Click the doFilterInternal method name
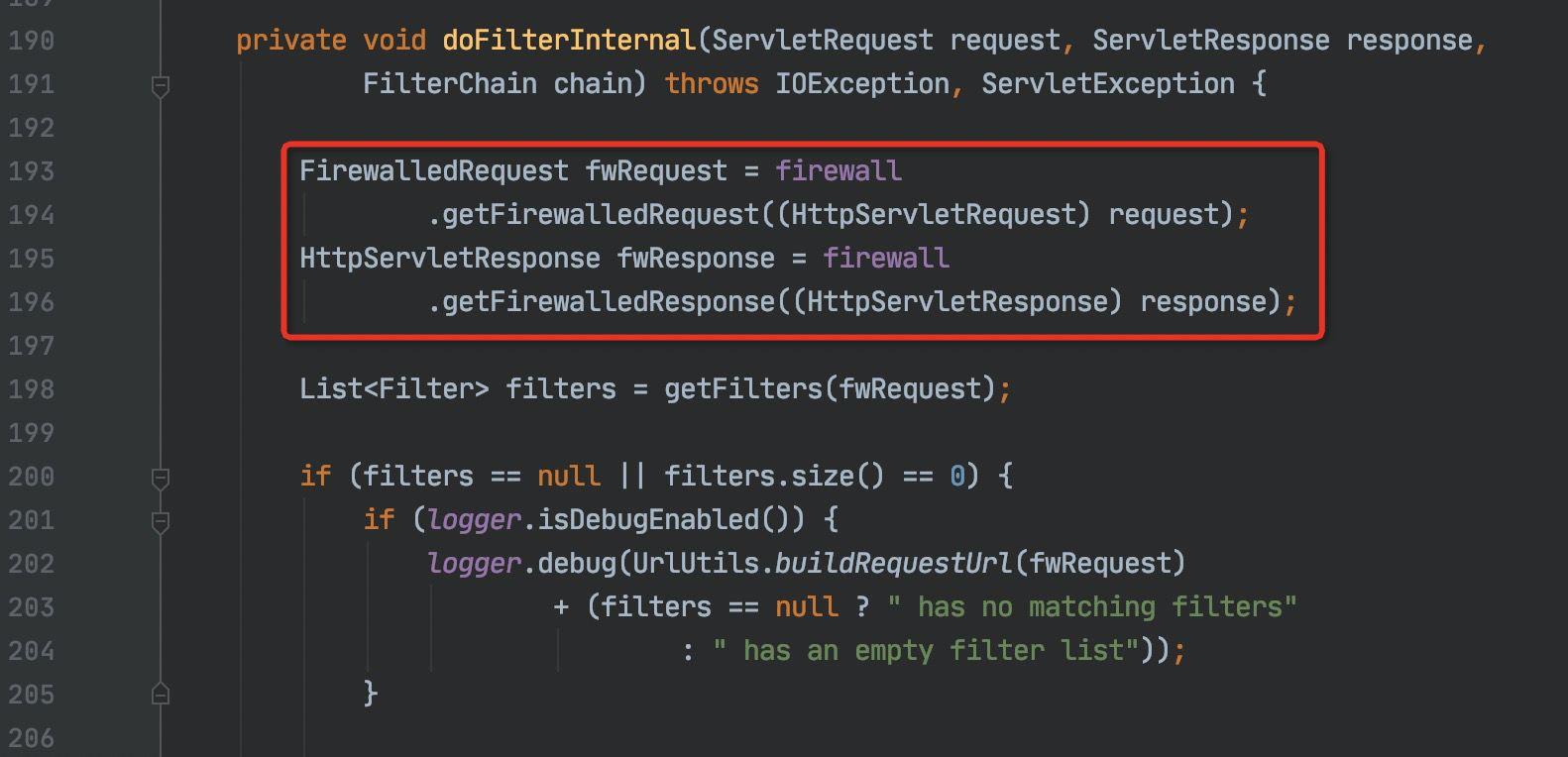 (x=569, y=41)
